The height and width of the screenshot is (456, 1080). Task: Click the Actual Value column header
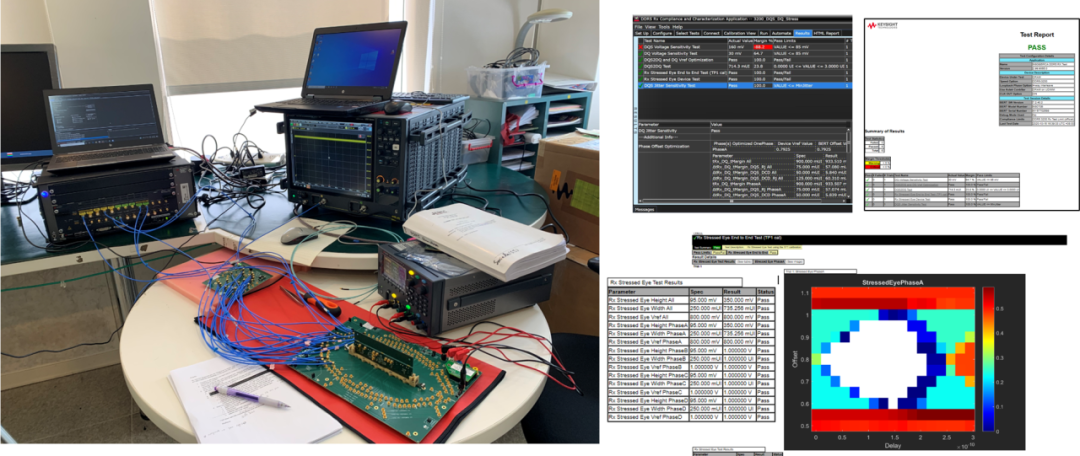[740, 41]
